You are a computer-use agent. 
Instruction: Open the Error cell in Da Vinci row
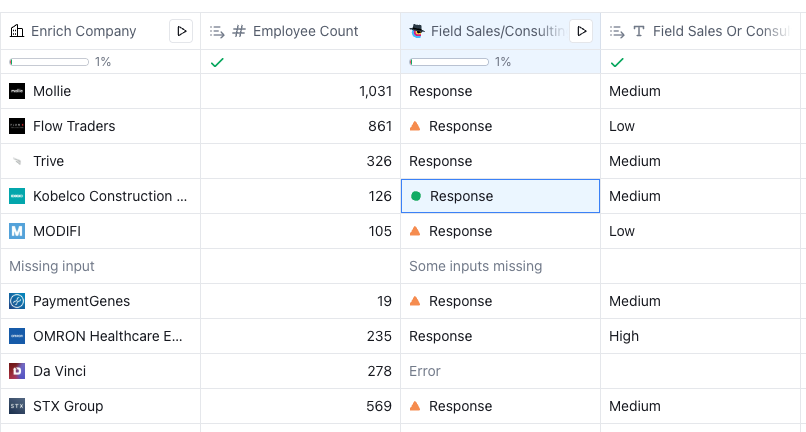(500, 371)
